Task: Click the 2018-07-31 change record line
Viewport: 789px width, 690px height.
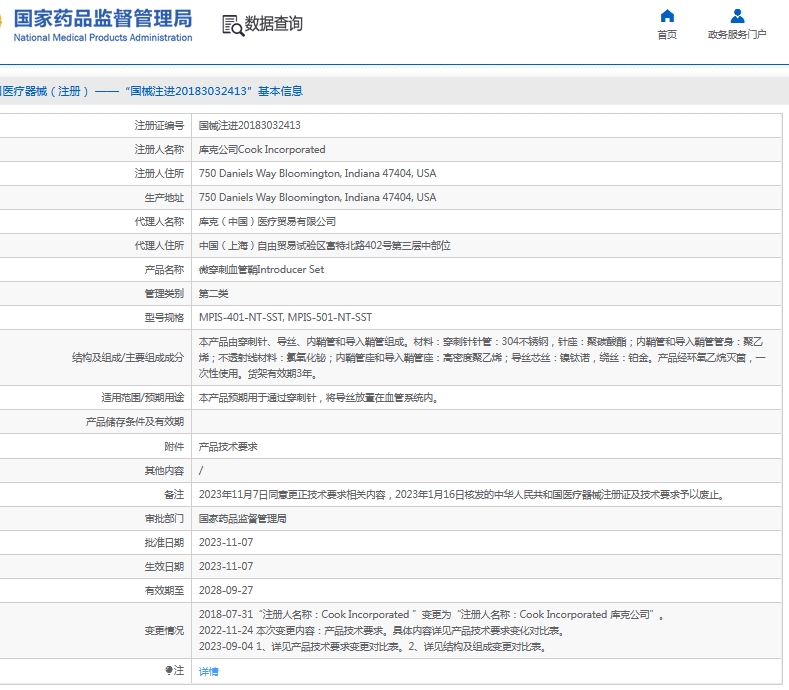Action: (x=431, y=615)
